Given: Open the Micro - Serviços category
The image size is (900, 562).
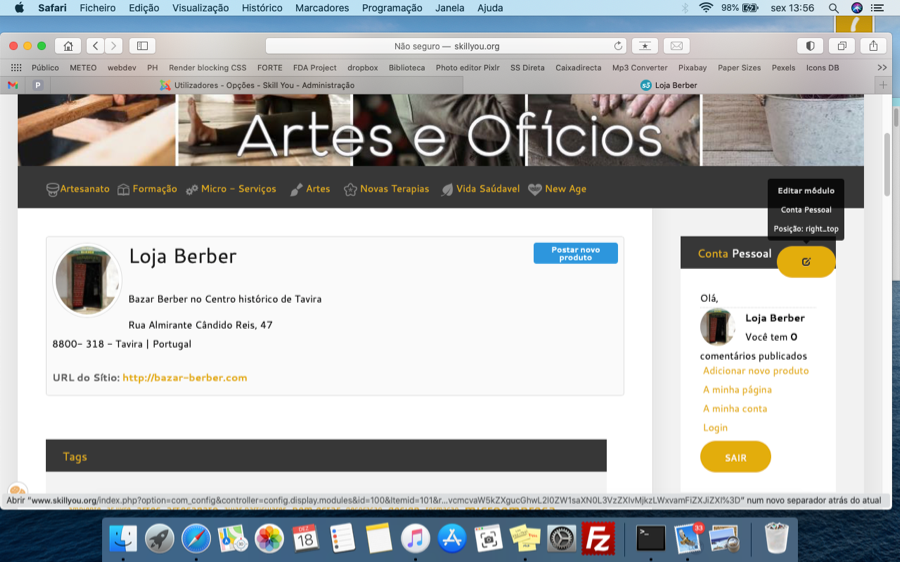Looking at the screenshot, I should pyautogui.click(x=231, y=189).
